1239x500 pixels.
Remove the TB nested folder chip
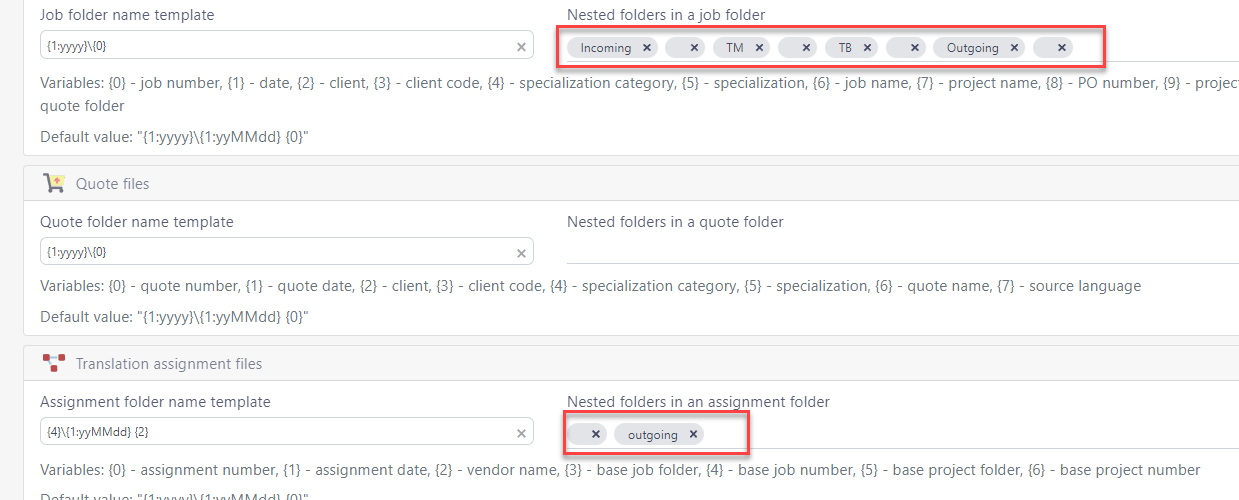coord(867,47)
